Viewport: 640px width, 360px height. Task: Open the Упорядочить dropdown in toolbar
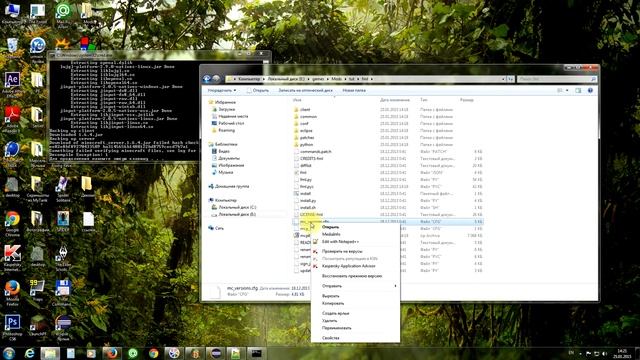(x=222, y=90)
